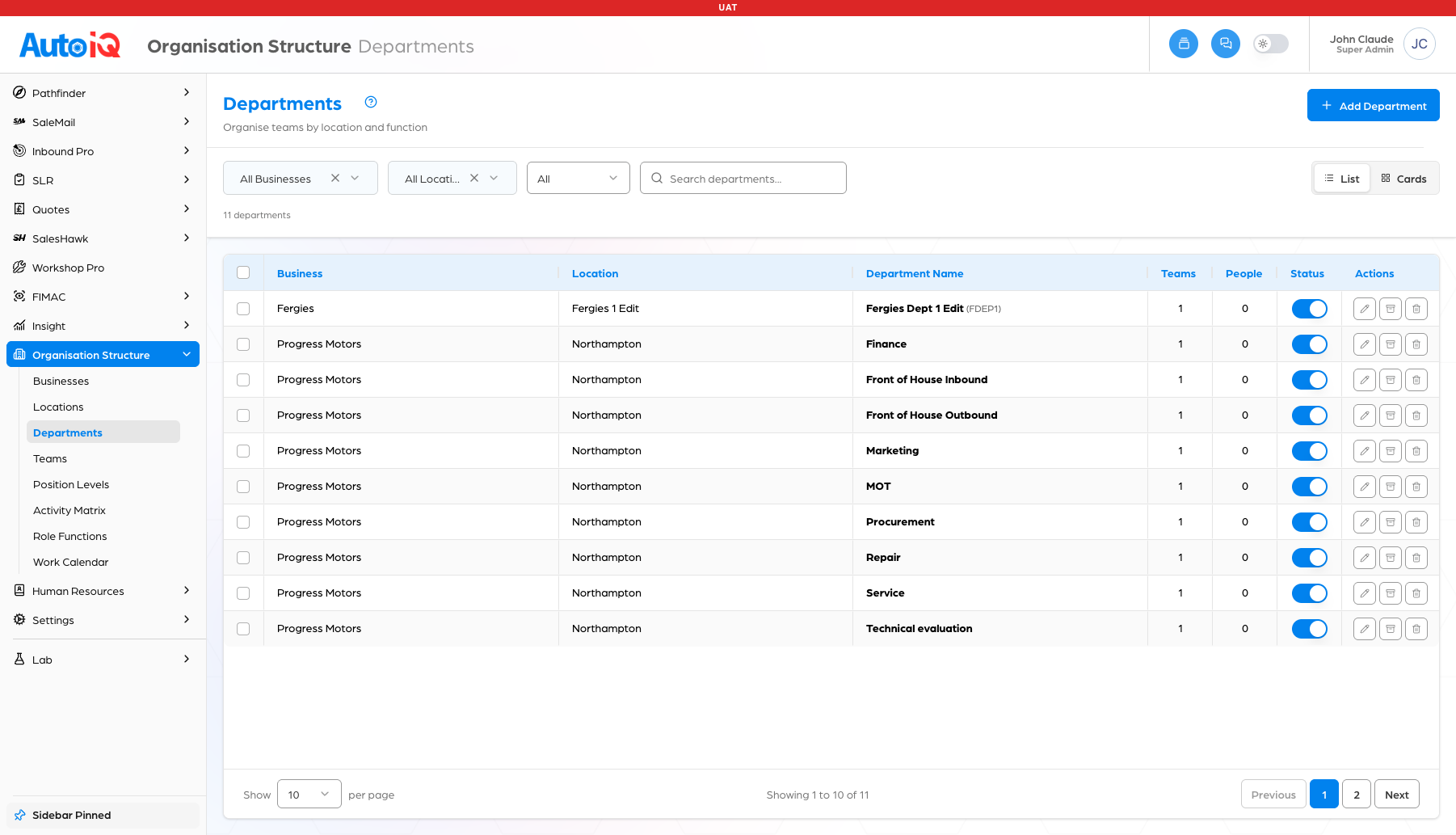
Task: Click archive icon for Procurement row
Action: 1391,522
